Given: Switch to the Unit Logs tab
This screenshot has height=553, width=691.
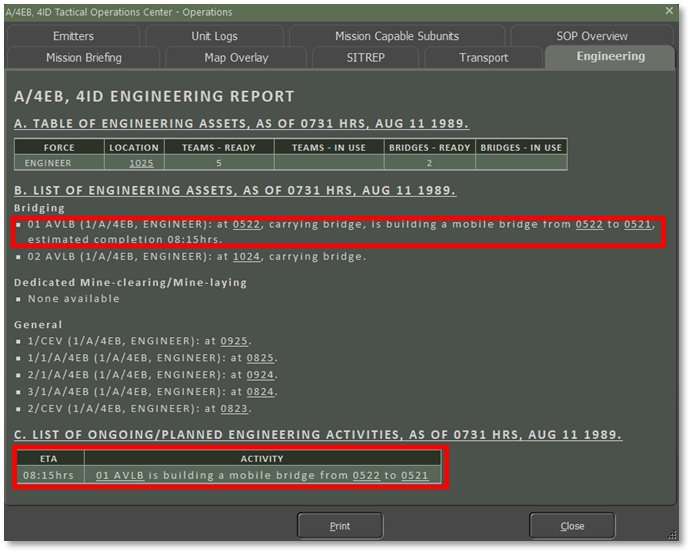Looking at the screenshot, I should click(214, 36).
